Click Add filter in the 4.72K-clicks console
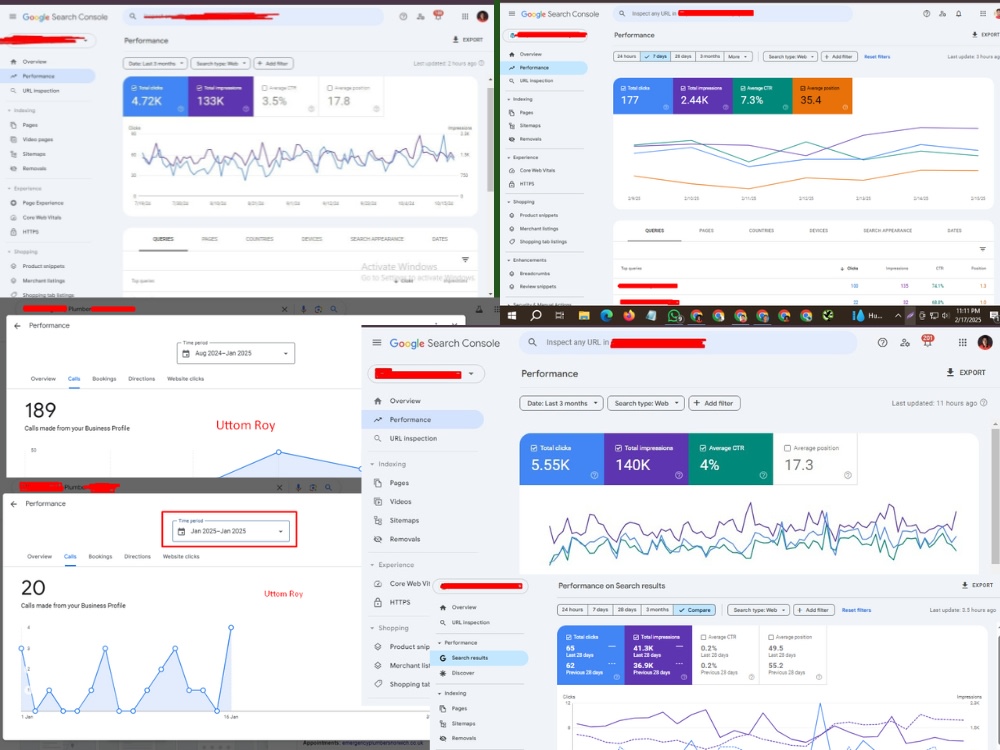1000x750 pixels. (x=274, y=63)
